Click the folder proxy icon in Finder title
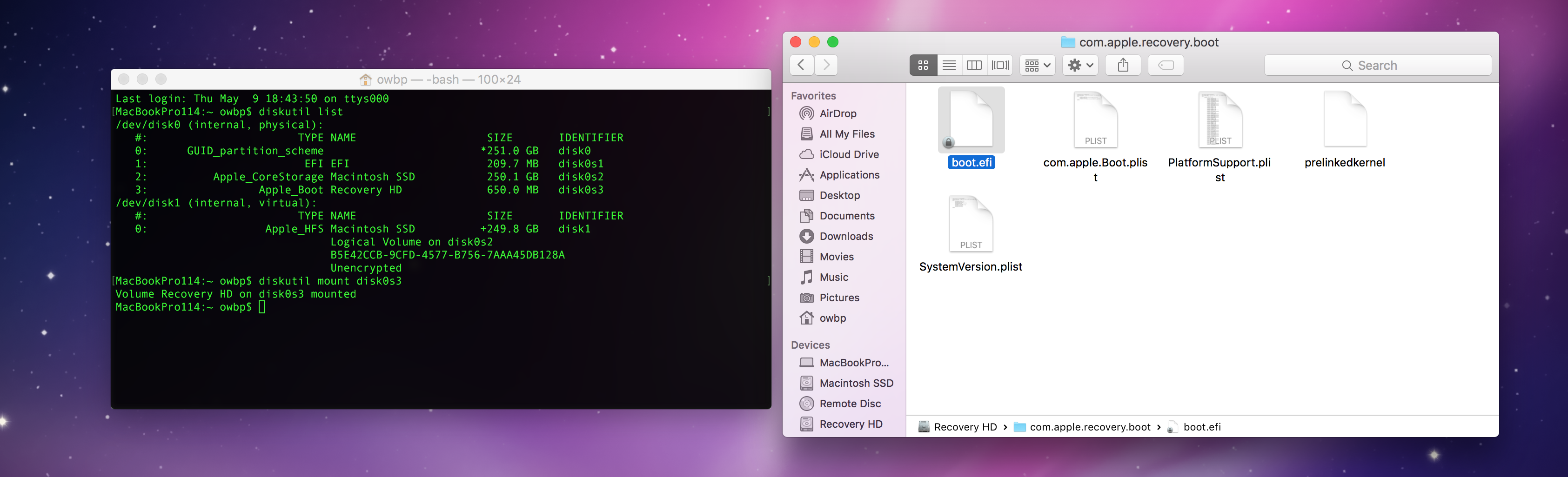The width and height of the screenshot is (1568, 477). 1068,42
